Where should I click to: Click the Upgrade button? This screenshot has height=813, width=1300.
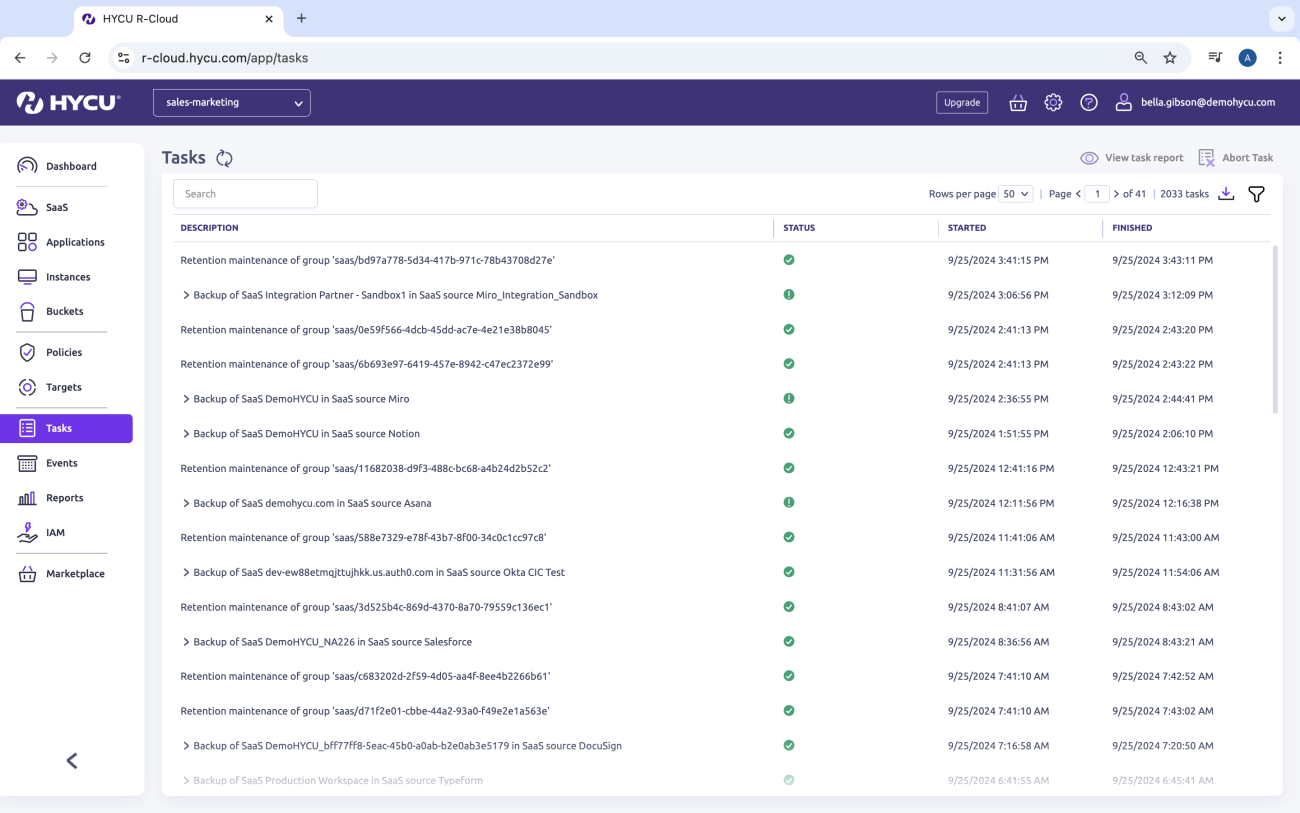coord(962,102)
